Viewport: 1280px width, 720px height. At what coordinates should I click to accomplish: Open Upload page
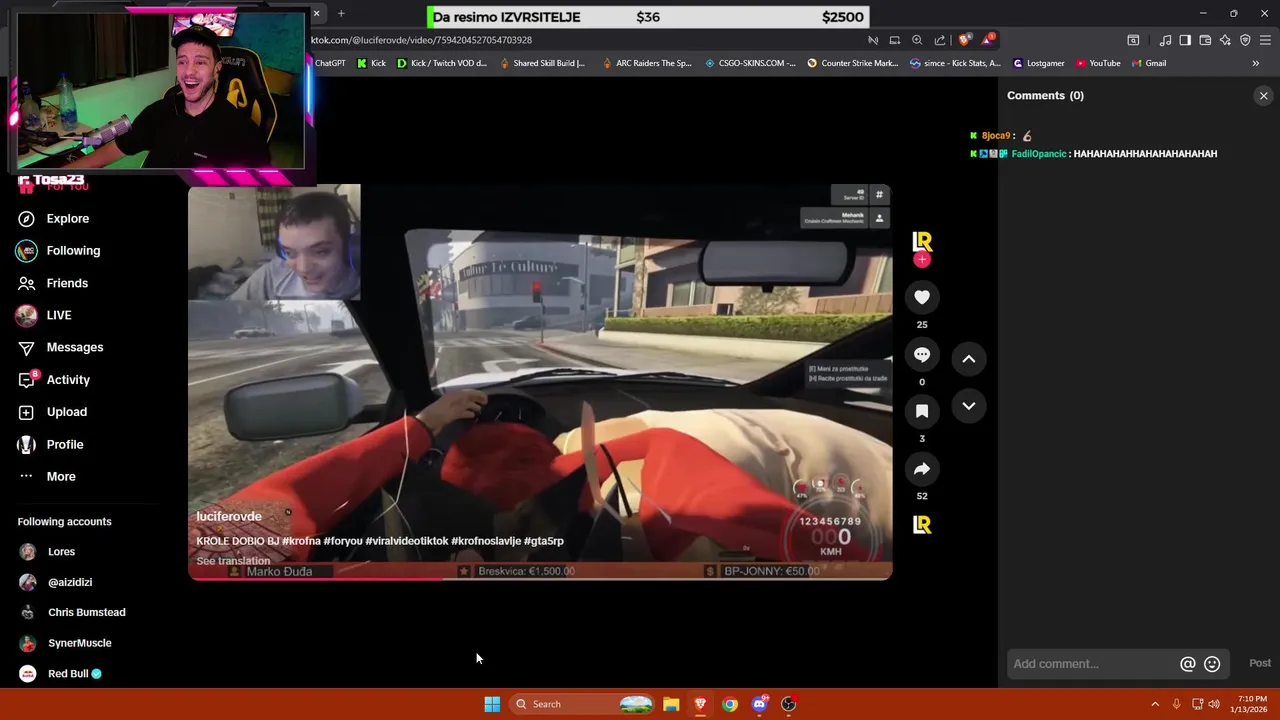point(67,412)
